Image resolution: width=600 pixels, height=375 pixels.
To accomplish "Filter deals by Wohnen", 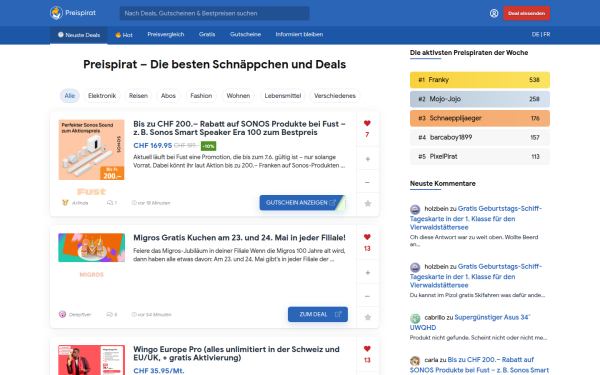I will point(238,96).
